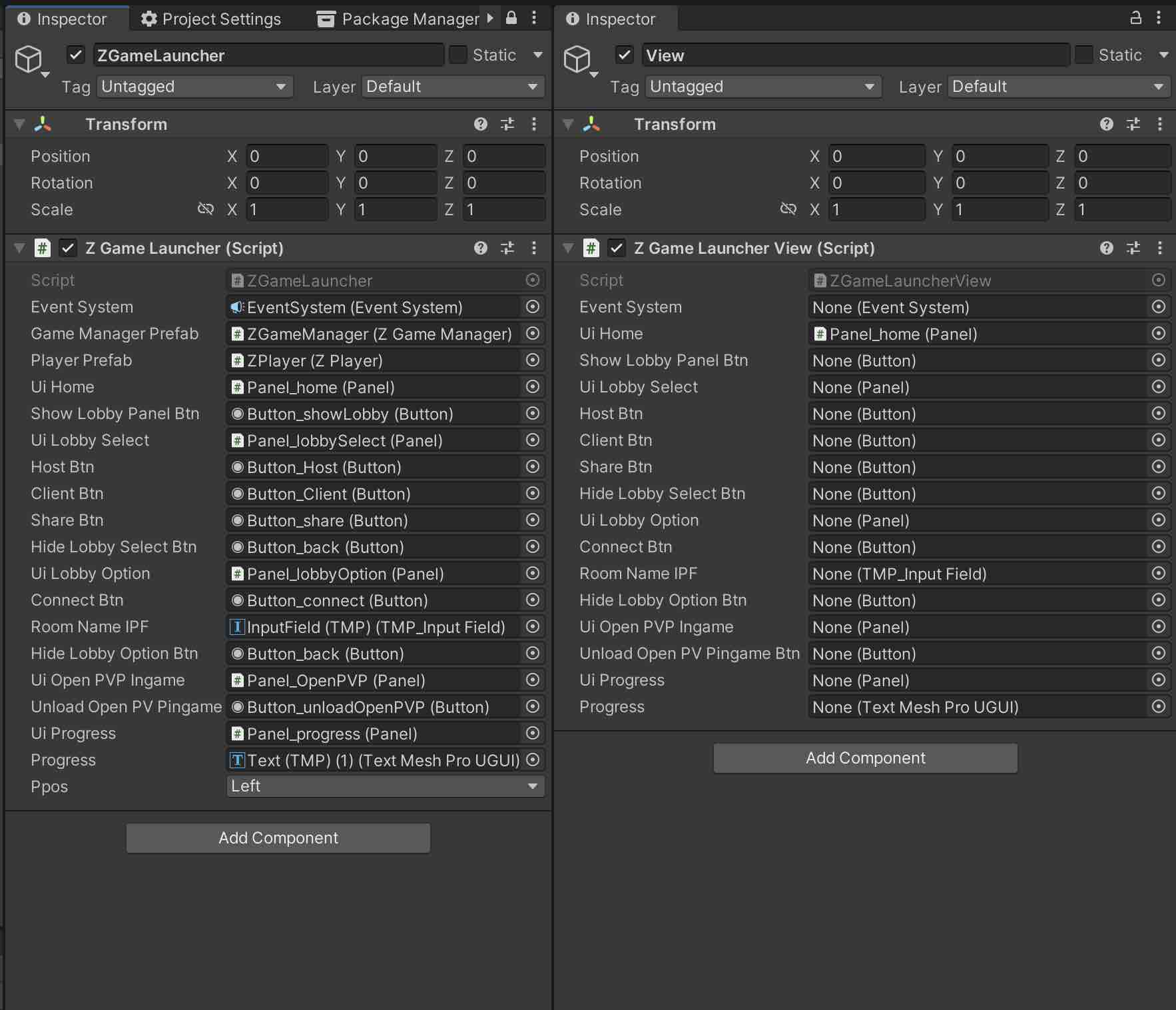
Task: Click ZGameLauncher name field
Action: click(268, 55)
